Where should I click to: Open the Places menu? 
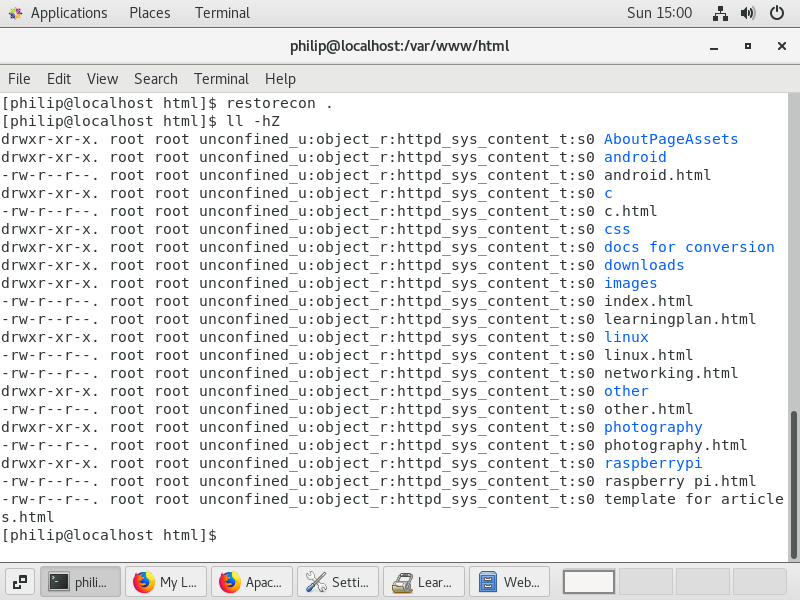coord(149,13)
